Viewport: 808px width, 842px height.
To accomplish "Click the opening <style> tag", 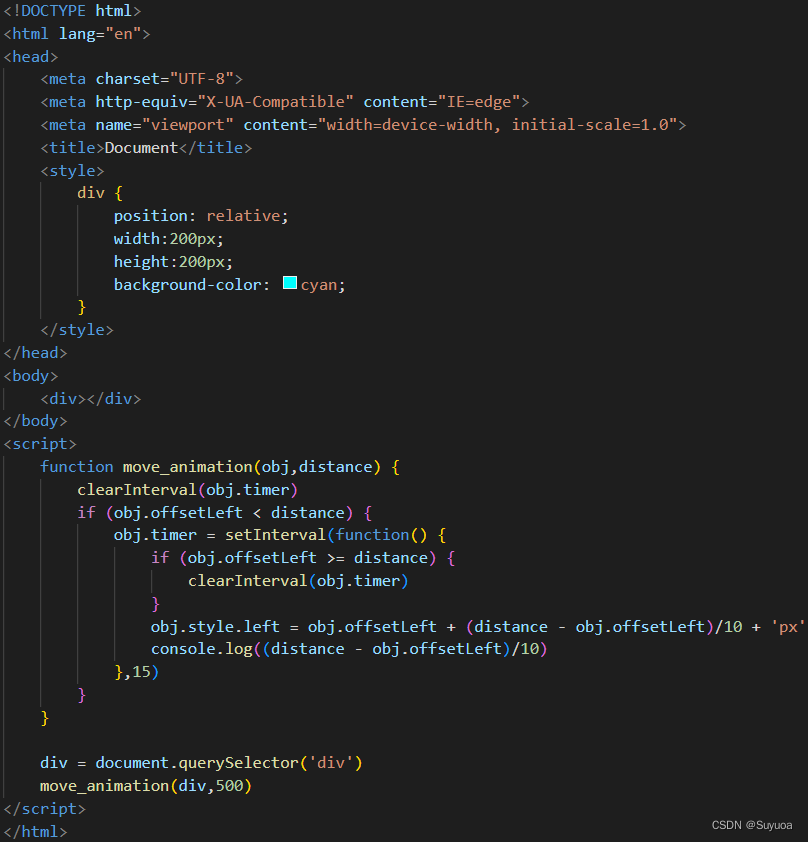I will [x=72, y=171].
